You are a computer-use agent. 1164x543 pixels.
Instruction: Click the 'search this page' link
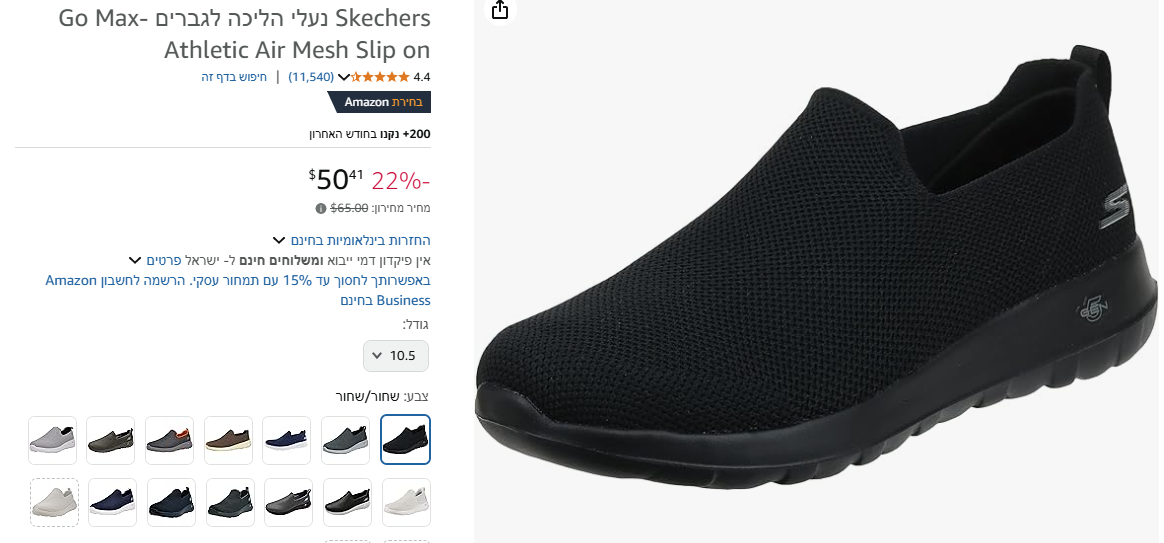point(234,77)
